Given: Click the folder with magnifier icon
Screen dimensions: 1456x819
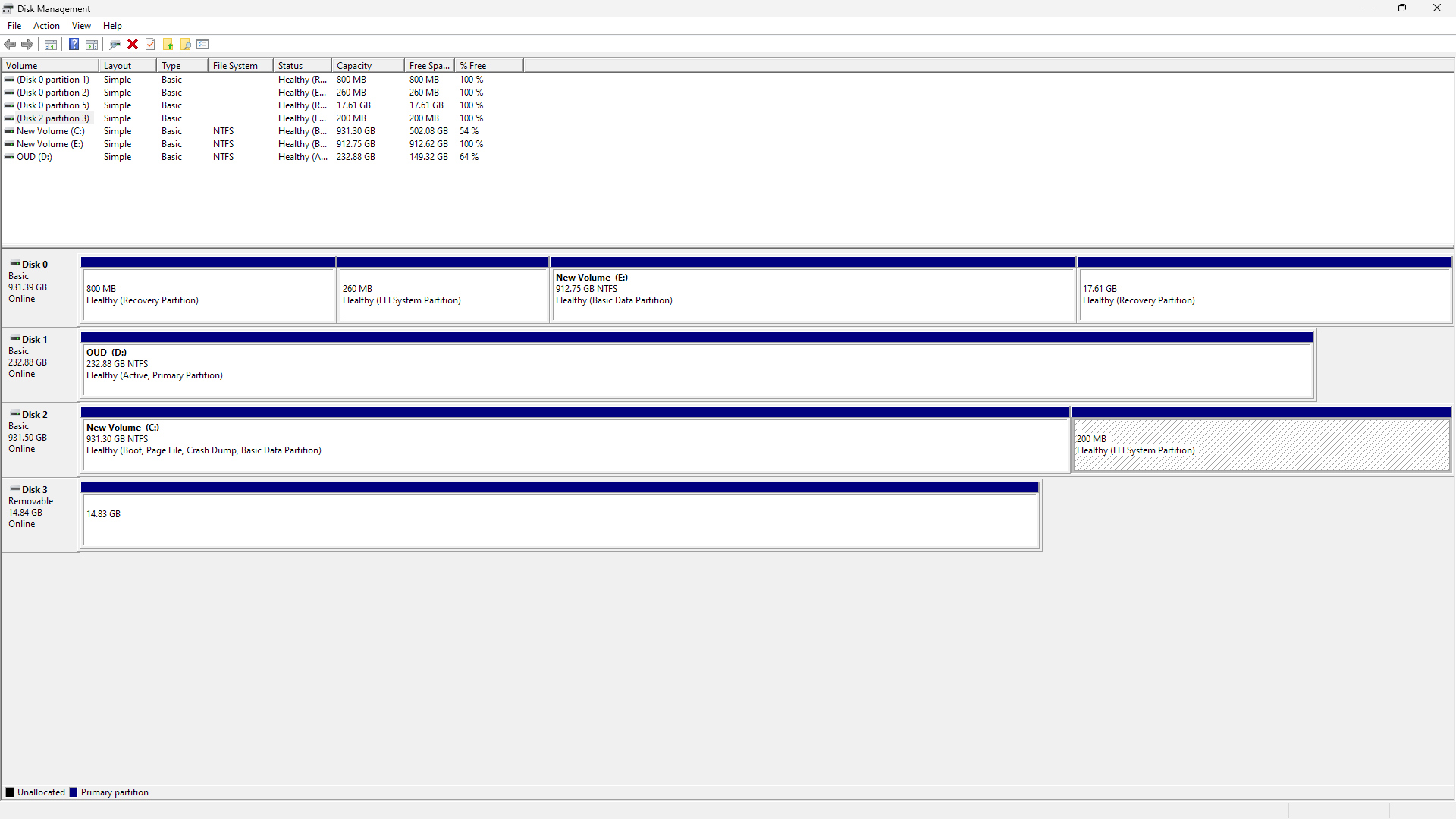Looking at the screenshot, I should pos(185,44).
